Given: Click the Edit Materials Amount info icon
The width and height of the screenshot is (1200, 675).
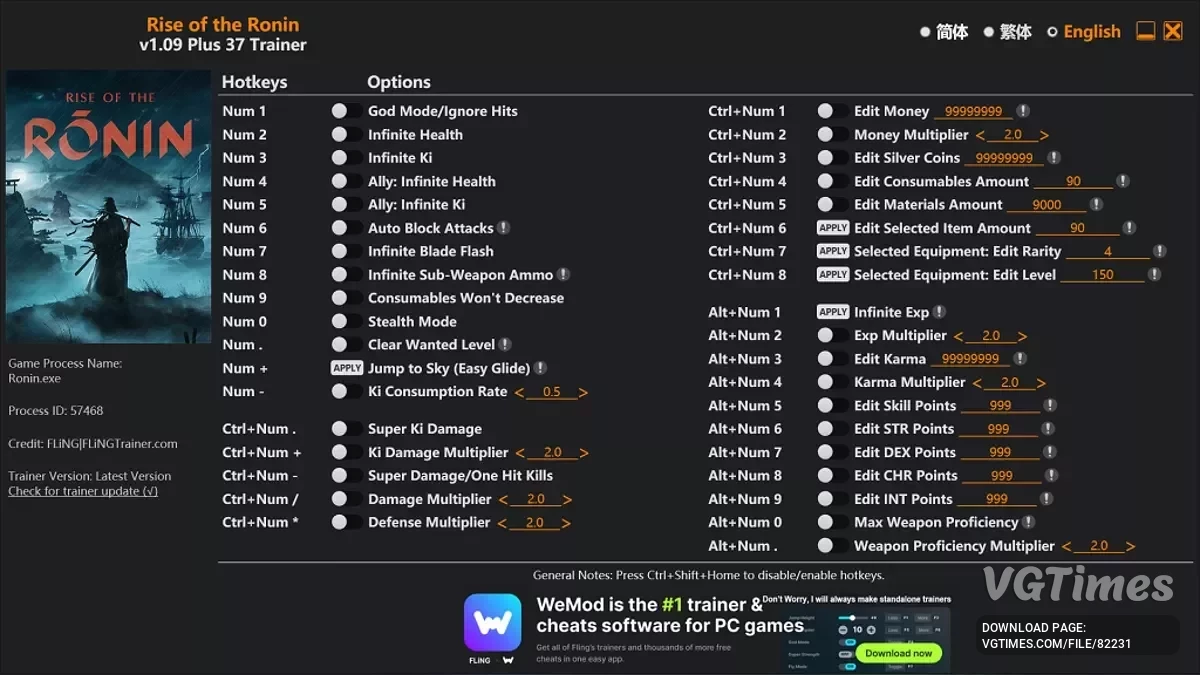Looking at the screenshot, I should tap(1096, 204).
